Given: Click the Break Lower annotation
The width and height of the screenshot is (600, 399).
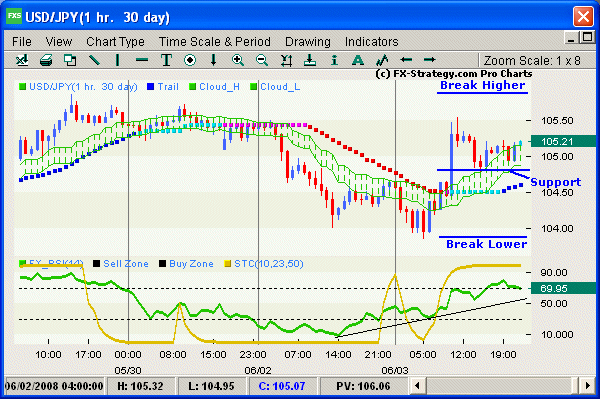Looking at the screenshot, I should pyautogui.click(x=486, y=244).
